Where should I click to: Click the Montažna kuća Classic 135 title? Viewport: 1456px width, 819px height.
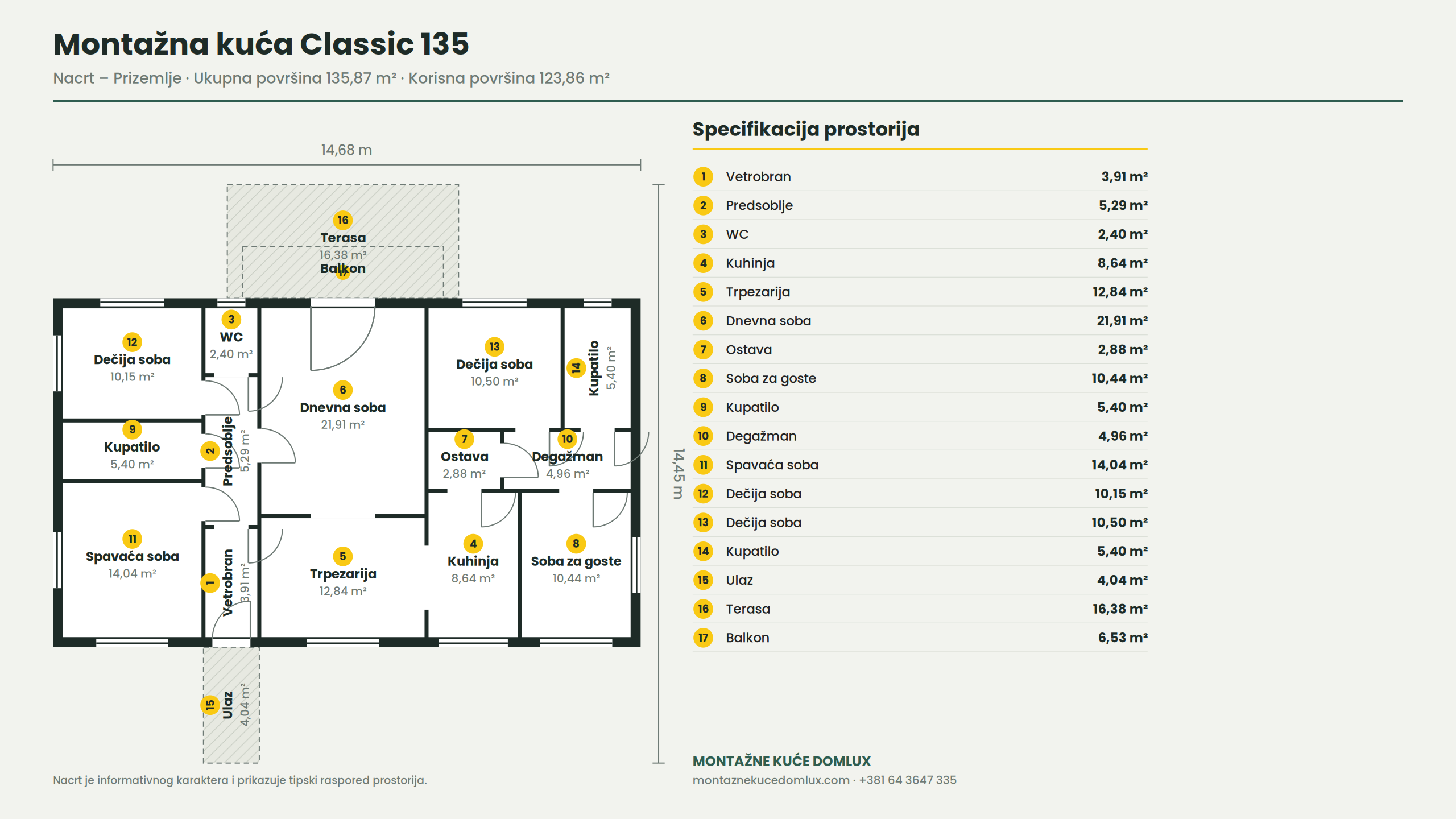(x=261, y=44)
